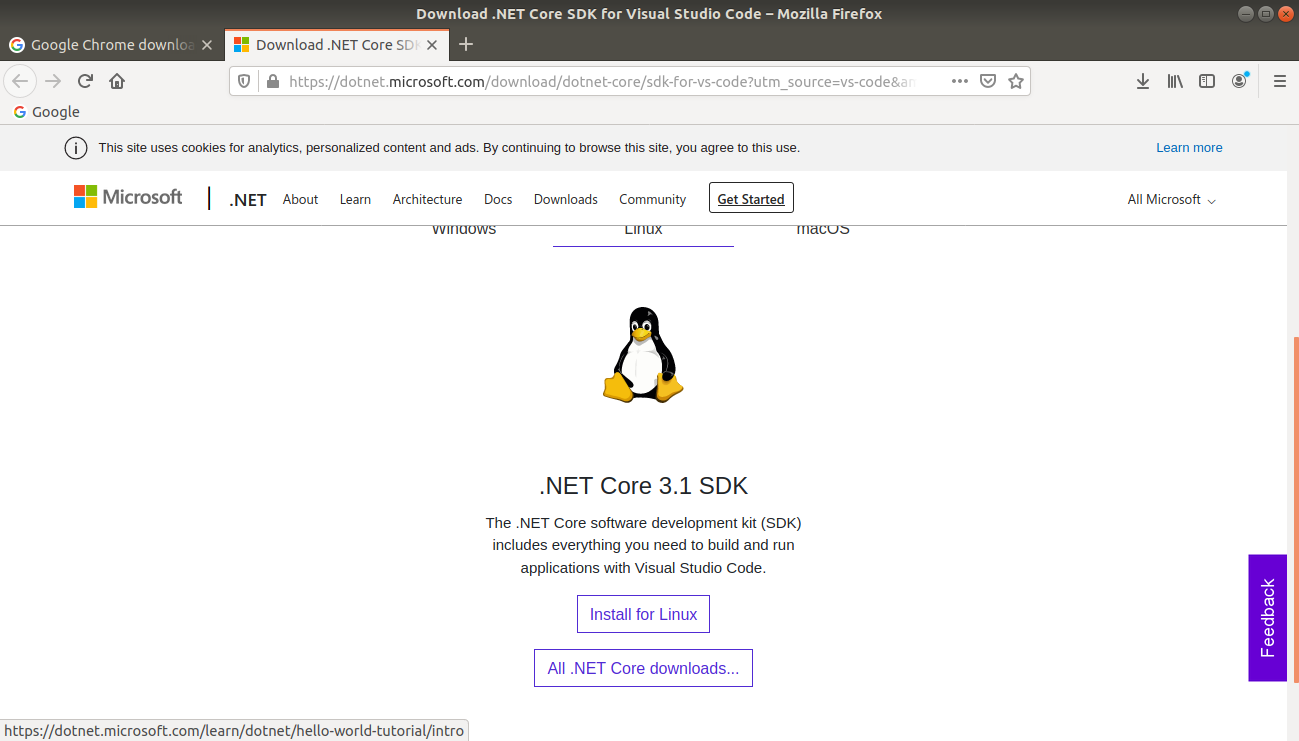Close the Google Chrome download tab
The height and width of the screenshot is (741, 1299).
click(x=207, y=45)
